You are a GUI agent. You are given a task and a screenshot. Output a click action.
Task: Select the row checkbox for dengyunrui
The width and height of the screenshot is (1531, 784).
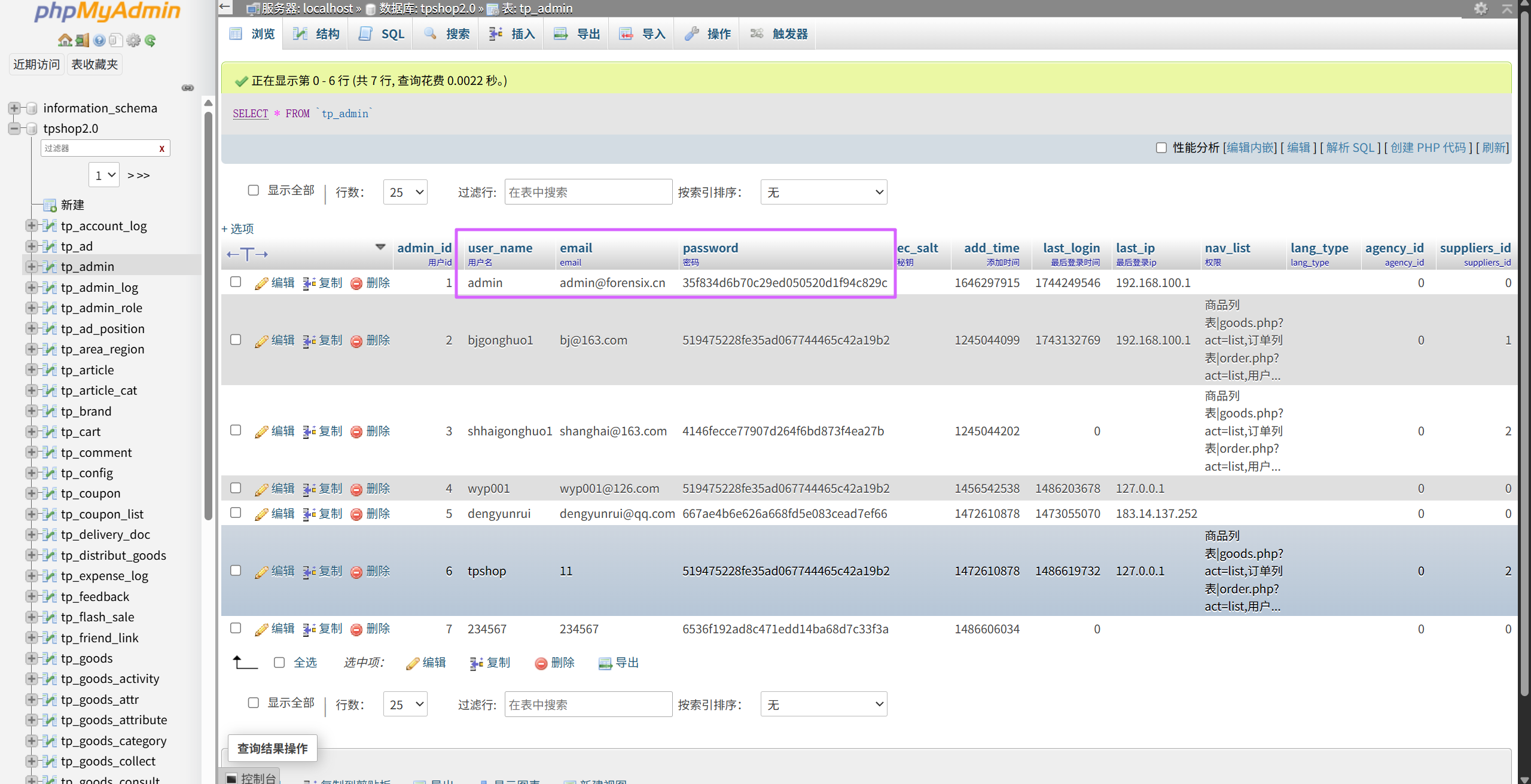pos(236,513)
